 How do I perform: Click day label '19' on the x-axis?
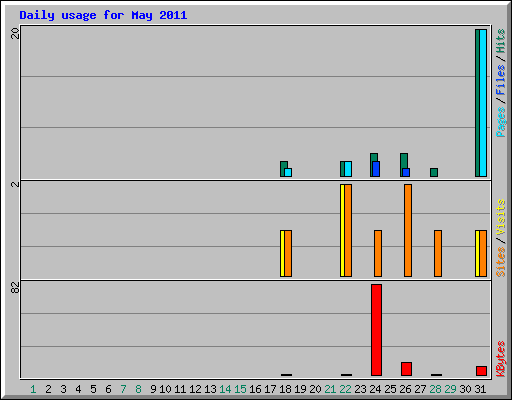[x=300, y=389]
